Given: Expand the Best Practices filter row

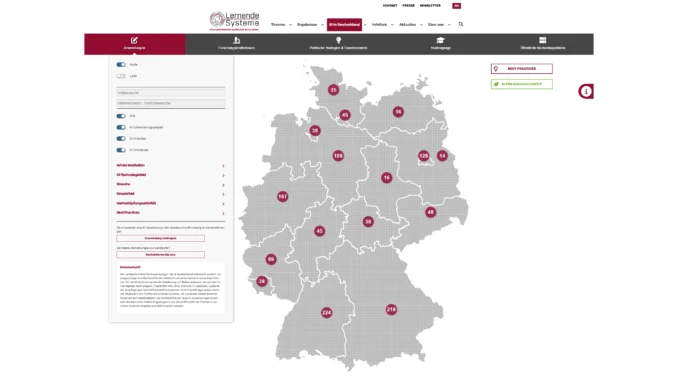Looking at the screenshot, I should point(170,213).
